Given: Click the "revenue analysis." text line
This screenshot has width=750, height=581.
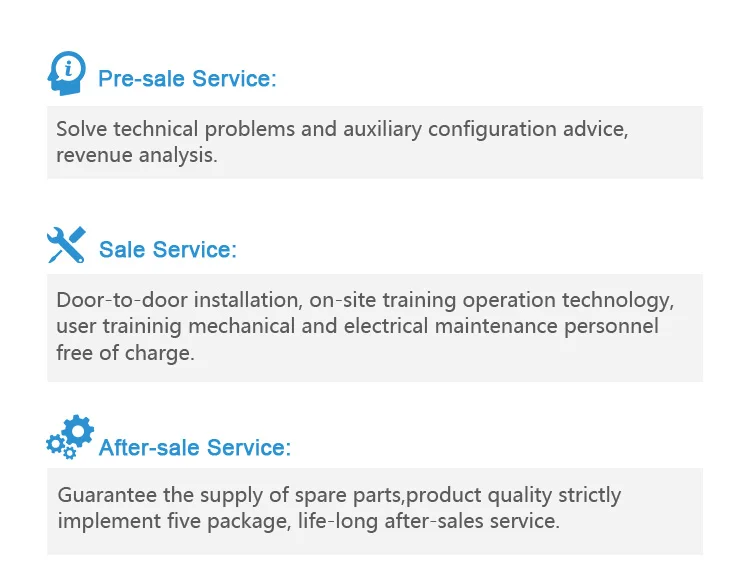Looking at the screenshot, I should pos(136,155).
